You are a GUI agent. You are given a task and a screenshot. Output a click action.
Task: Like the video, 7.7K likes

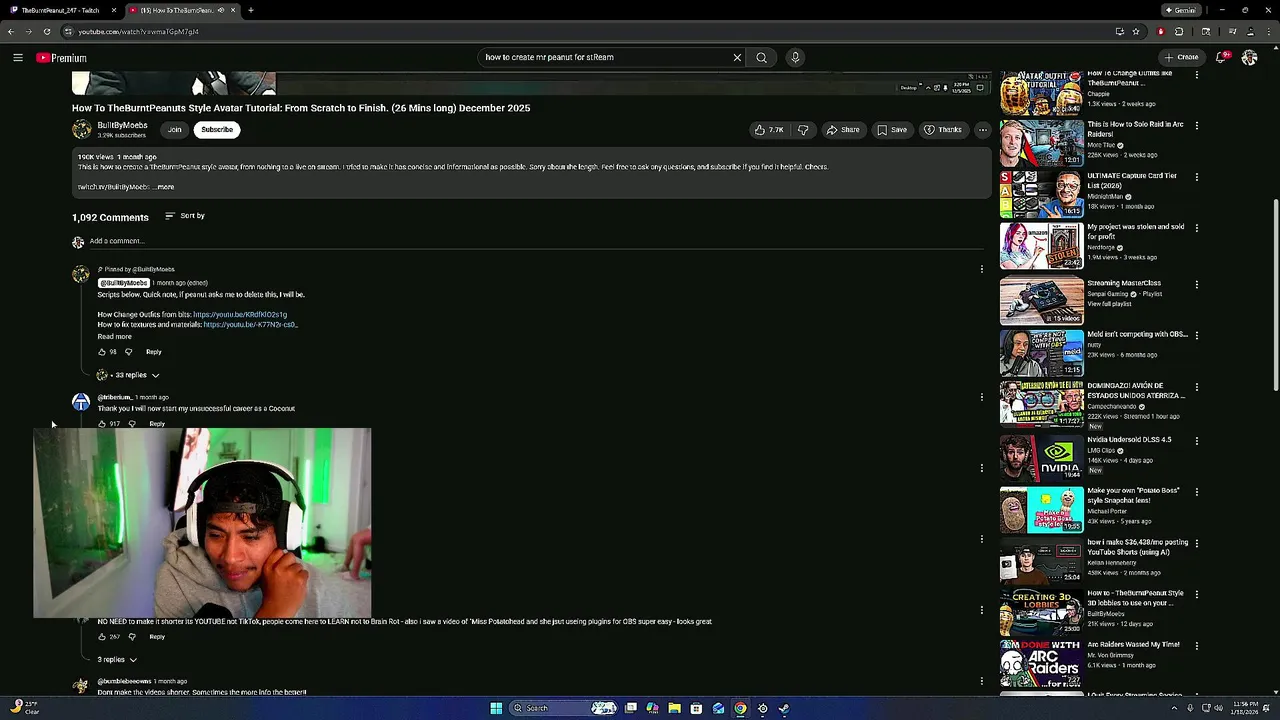coord(769,130)
